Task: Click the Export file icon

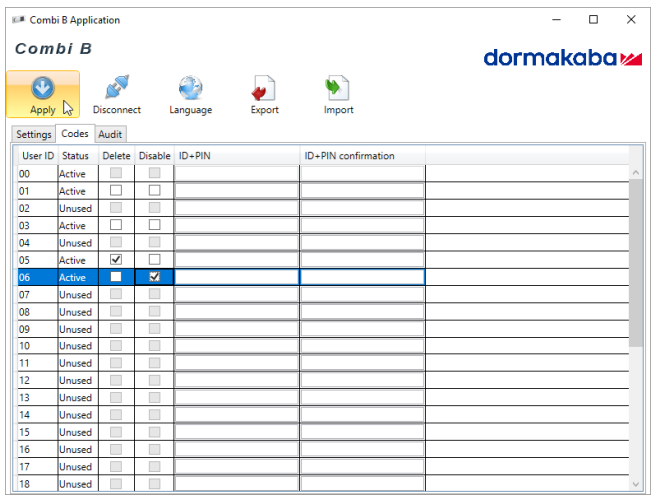Action: (264, 89)
